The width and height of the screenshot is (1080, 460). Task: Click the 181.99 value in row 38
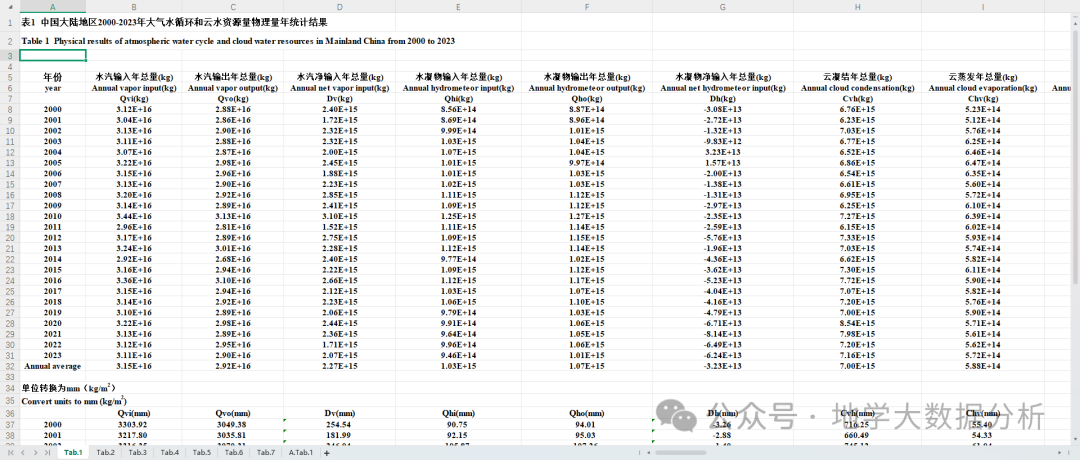(340, 435)
